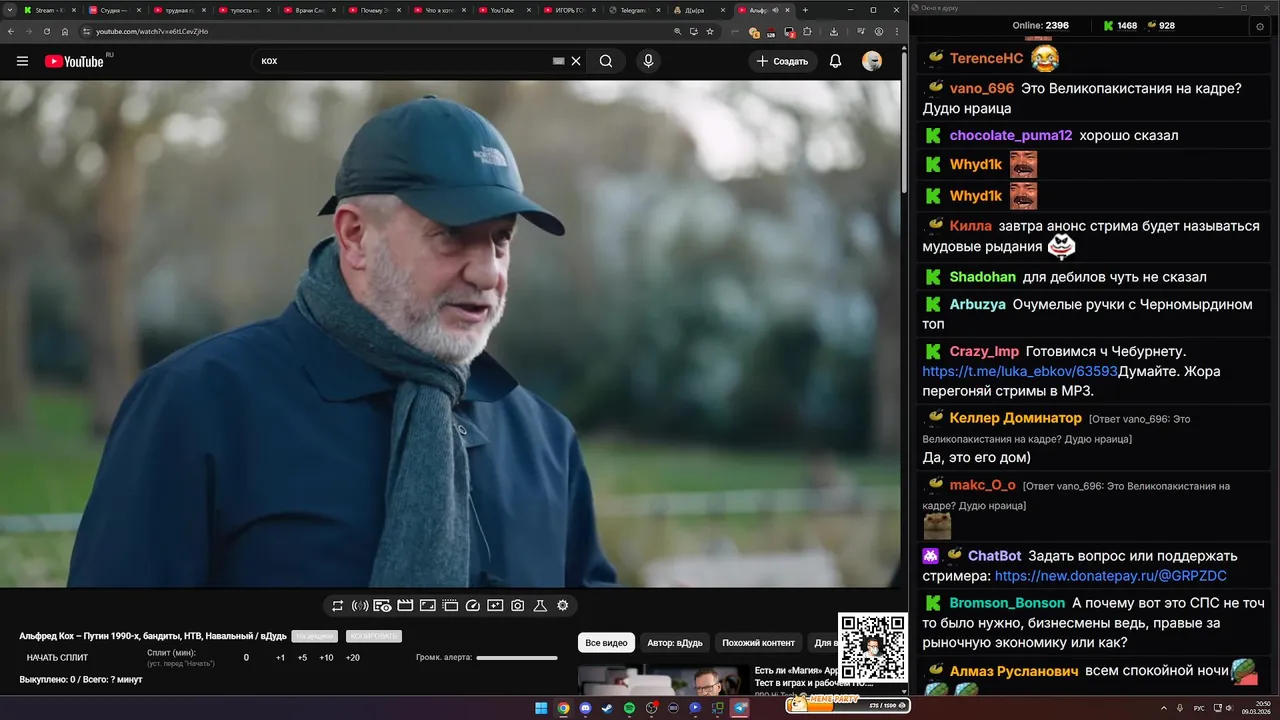The height and width of the screenshot is (720, 1280).
Task: Click Келлер Доминатор username in chat
Action: [x=1015, y=418]
